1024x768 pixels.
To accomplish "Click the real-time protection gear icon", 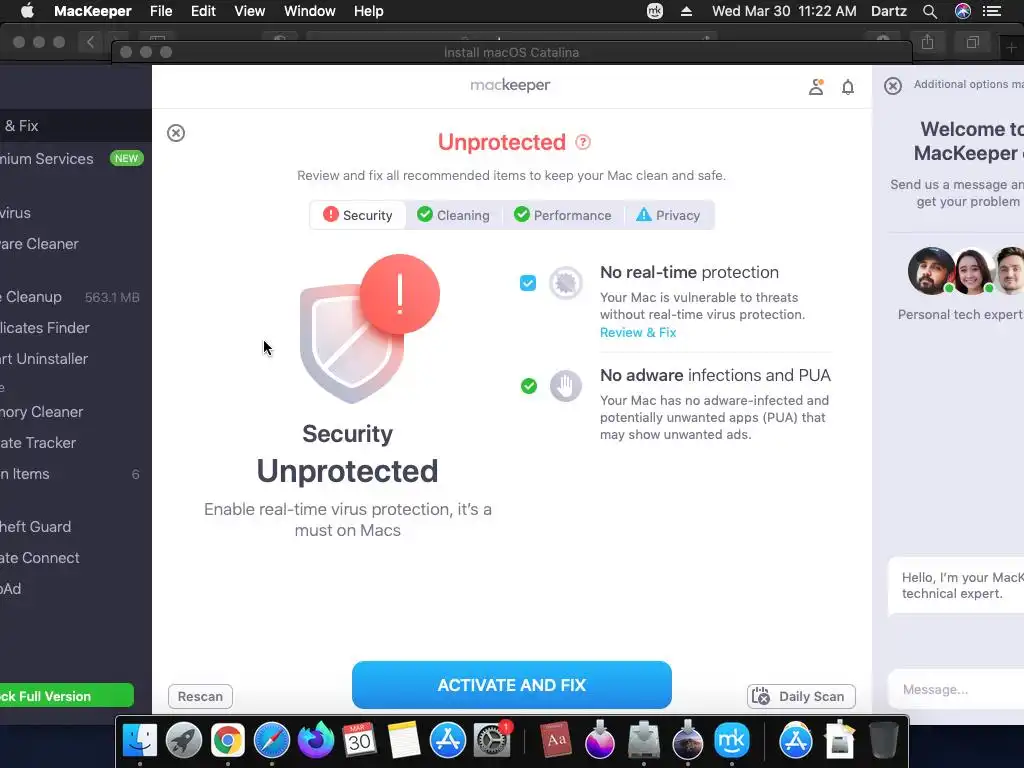I will 566,283.
